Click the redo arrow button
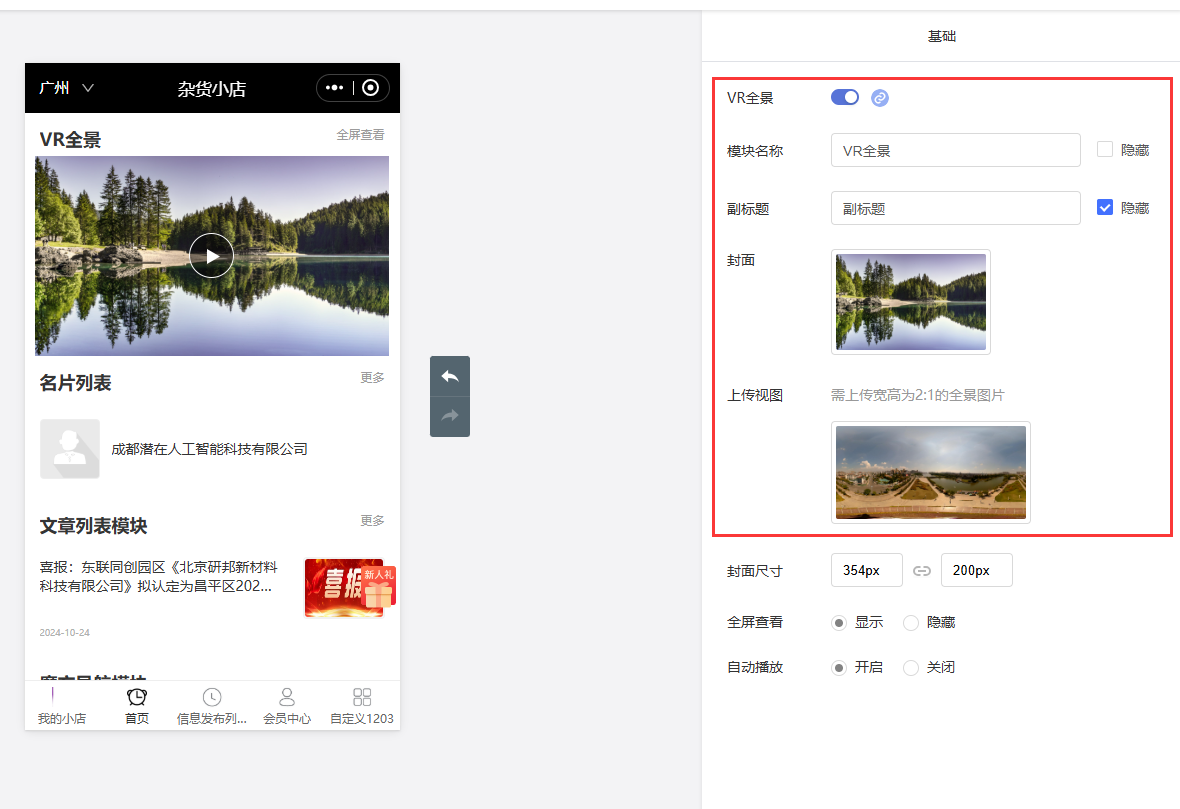The width and height of the screenshot is (1180, 809). 450,416
